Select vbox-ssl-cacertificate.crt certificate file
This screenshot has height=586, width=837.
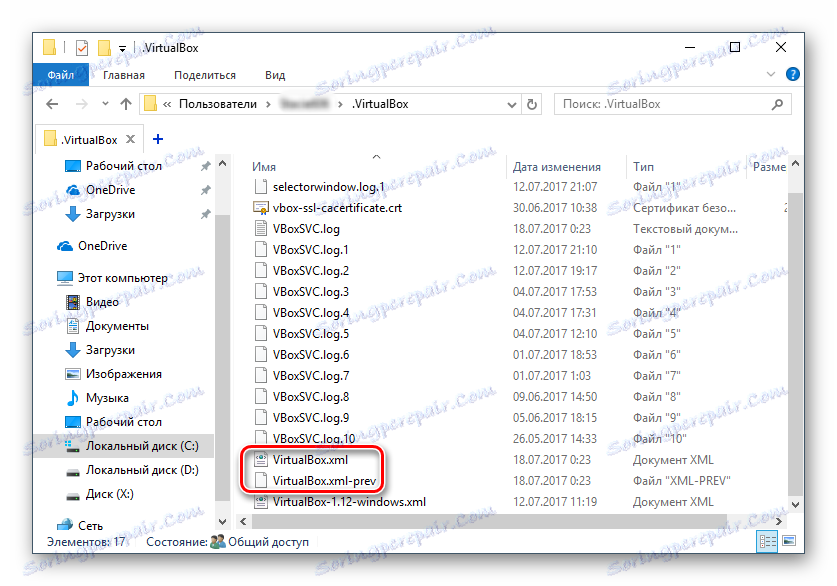point(337,208)
